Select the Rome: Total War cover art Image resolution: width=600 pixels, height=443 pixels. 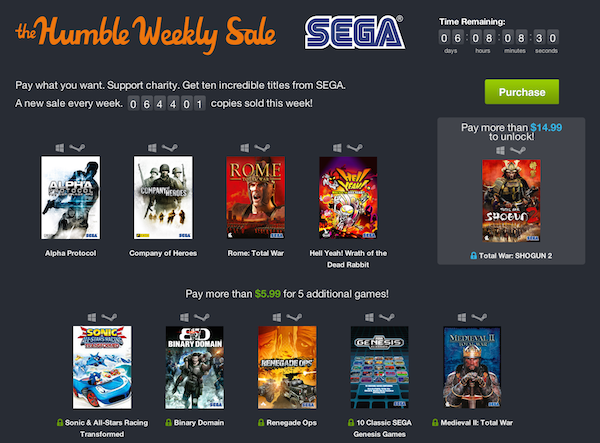(256, 197)
